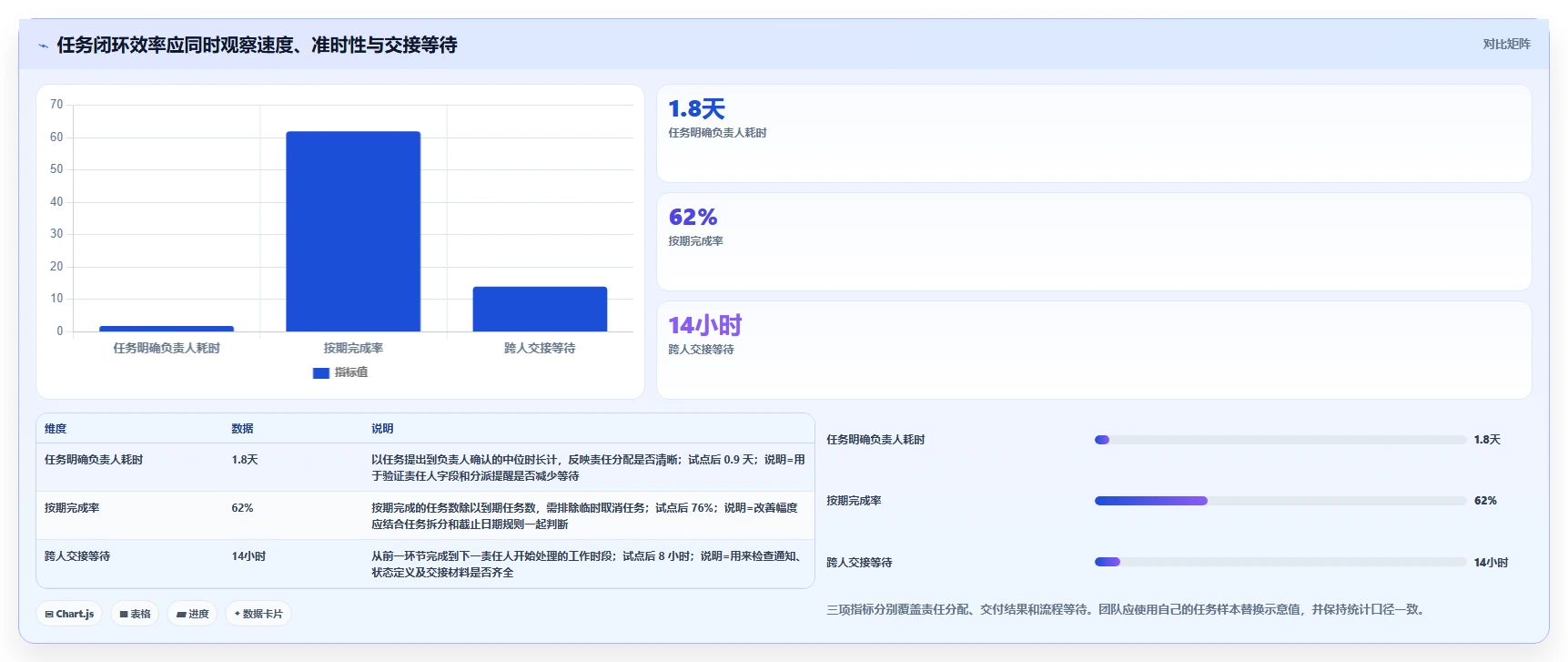Image resolution: width=1568 pixels, height=662 pixels.
Task: Click the 按期完成率 bar in chart
Action: point(353,231)
